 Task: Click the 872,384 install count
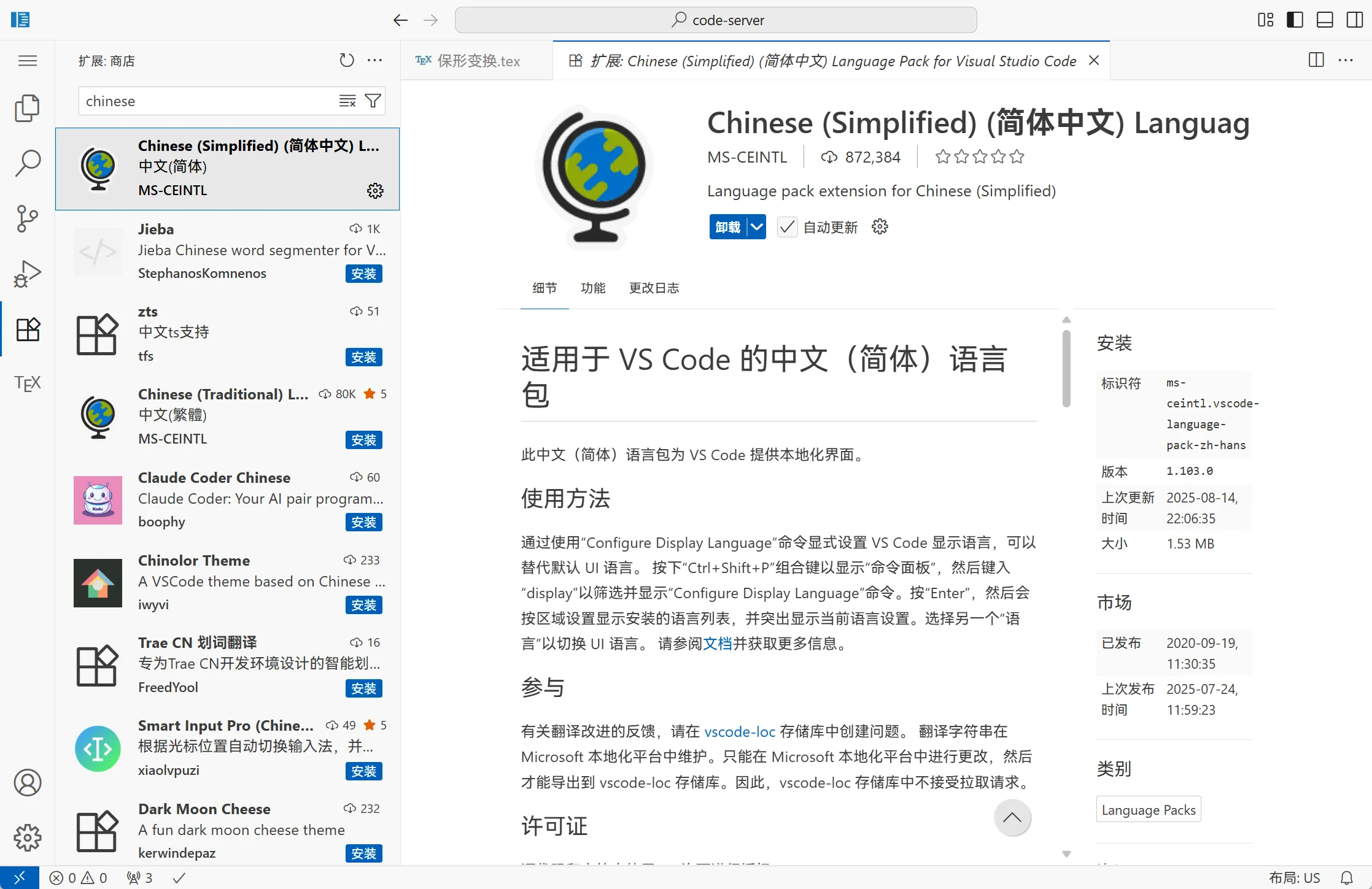coord(861,157)
